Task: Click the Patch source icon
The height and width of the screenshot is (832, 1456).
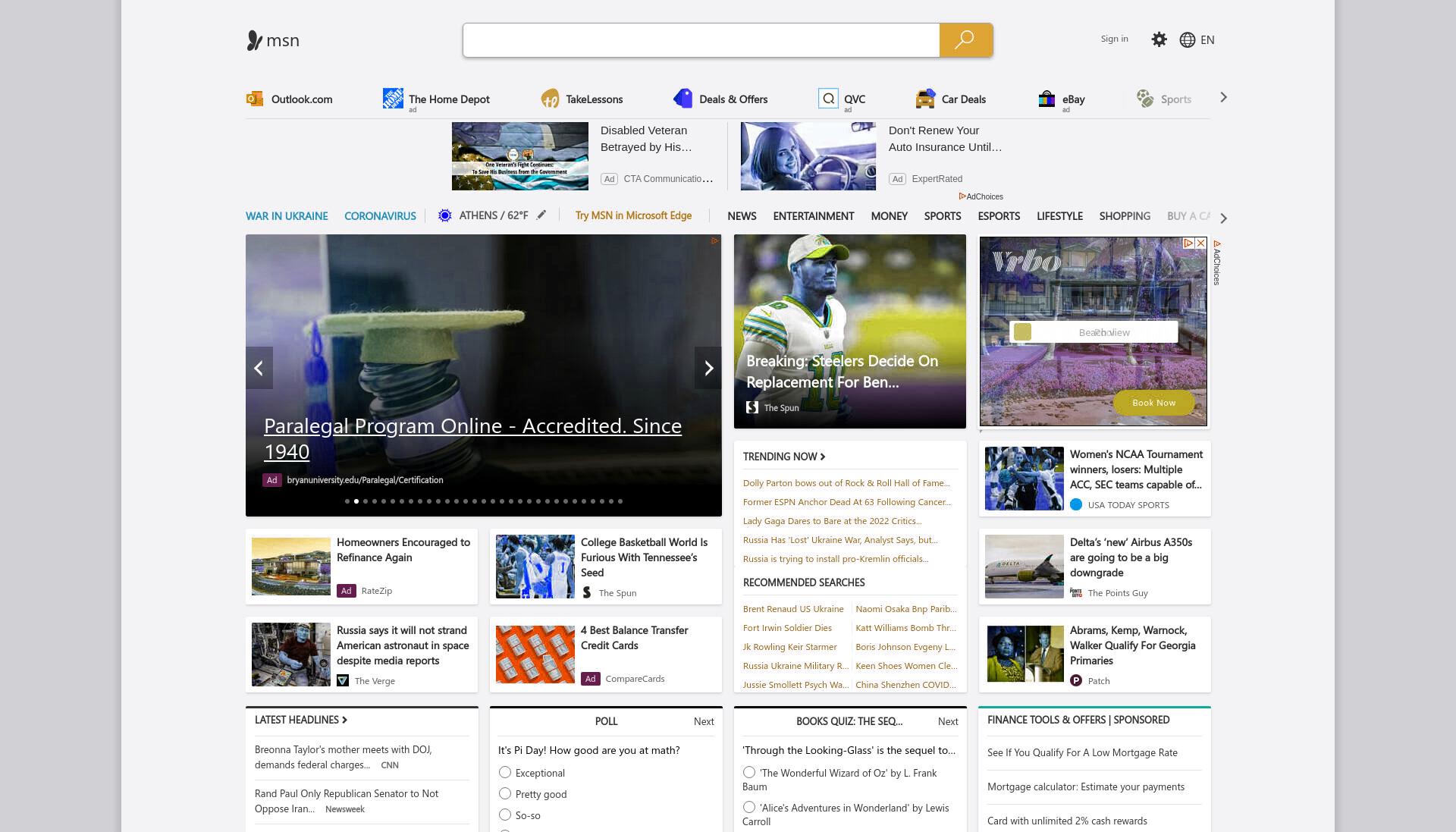Action: pos(1076,680)
